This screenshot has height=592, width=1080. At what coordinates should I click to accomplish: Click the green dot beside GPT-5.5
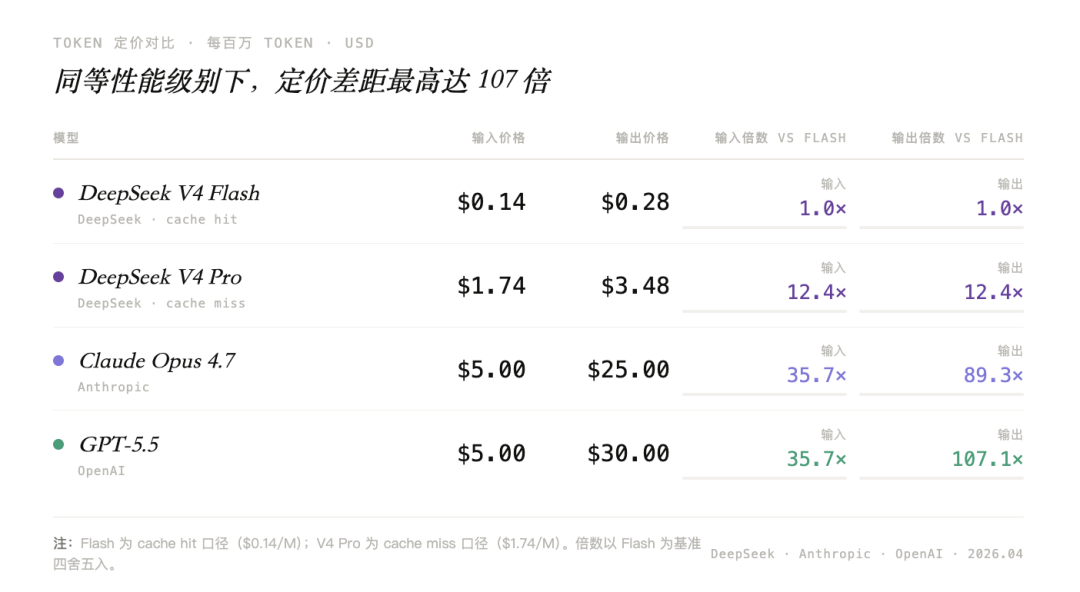click(x=58, y=445)
